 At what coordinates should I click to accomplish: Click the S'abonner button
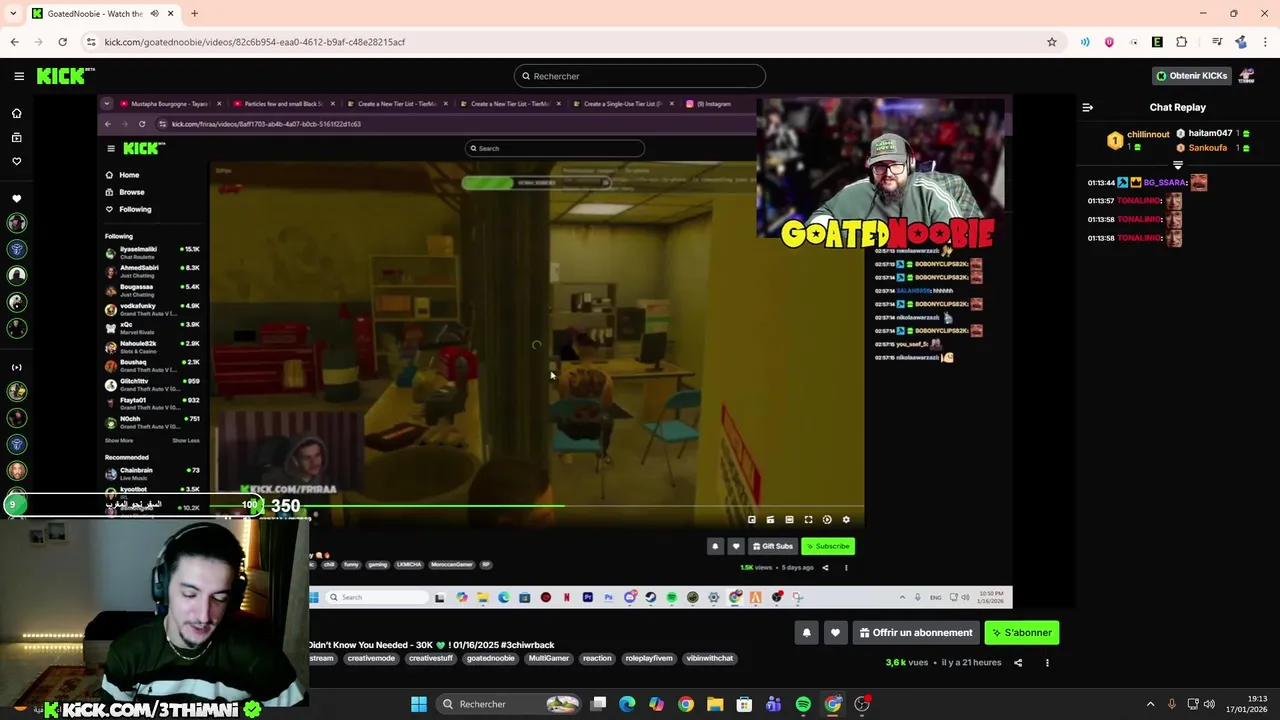tap(1022, 633)
